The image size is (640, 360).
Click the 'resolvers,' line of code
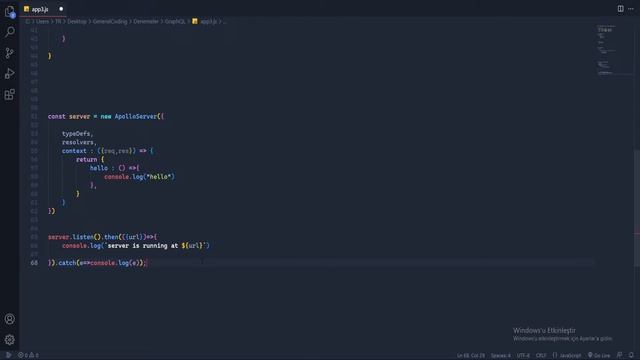click(x=79, y=142)
